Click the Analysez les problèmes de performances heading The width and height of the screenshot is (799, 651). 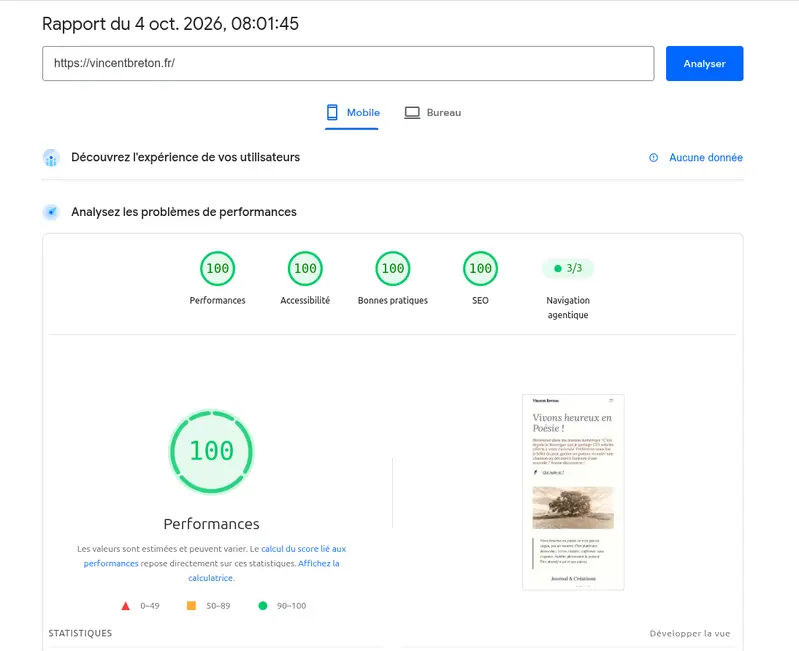184,212
